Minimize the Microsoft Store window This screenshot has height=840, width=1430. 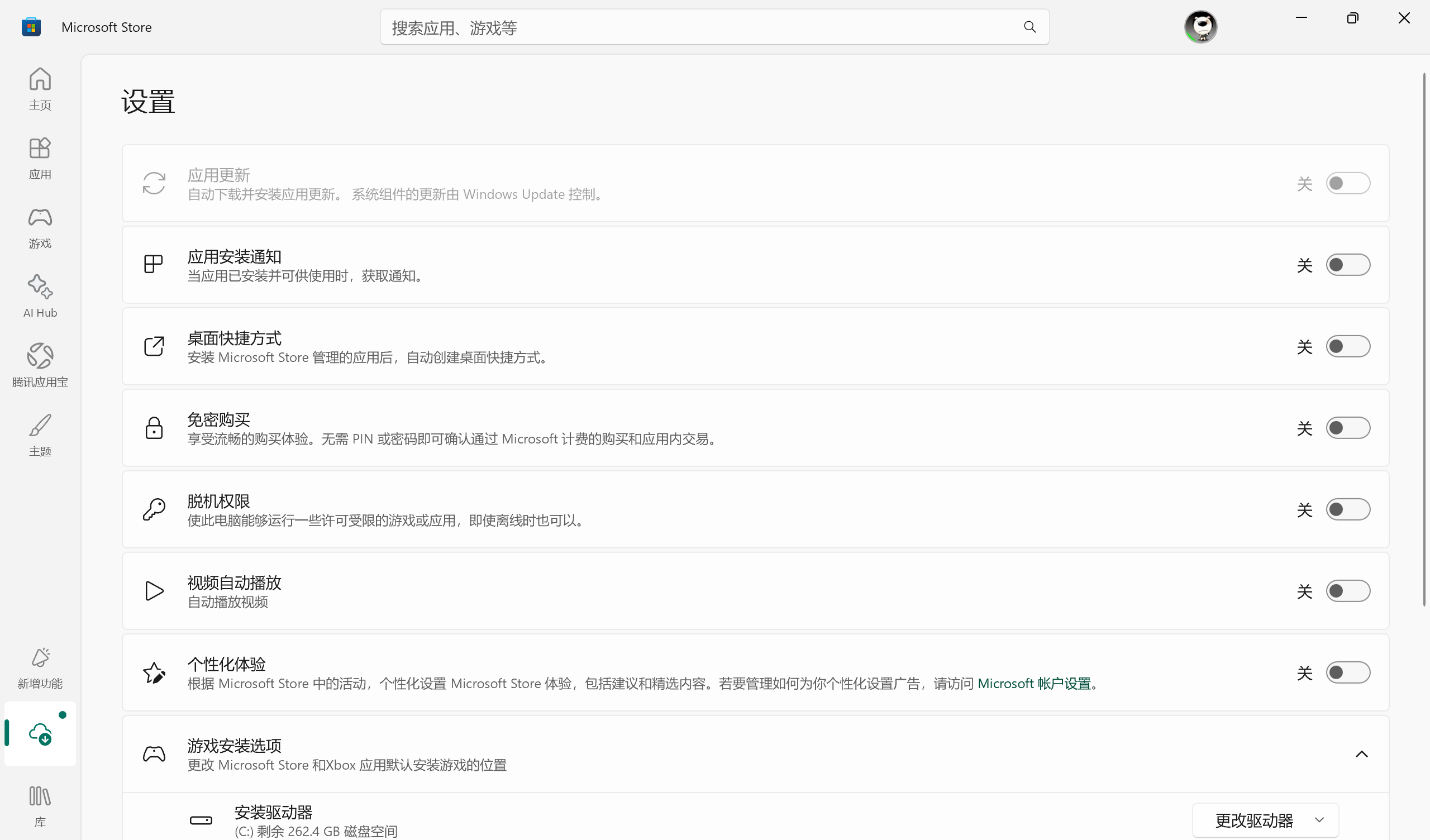[1302, 18]
